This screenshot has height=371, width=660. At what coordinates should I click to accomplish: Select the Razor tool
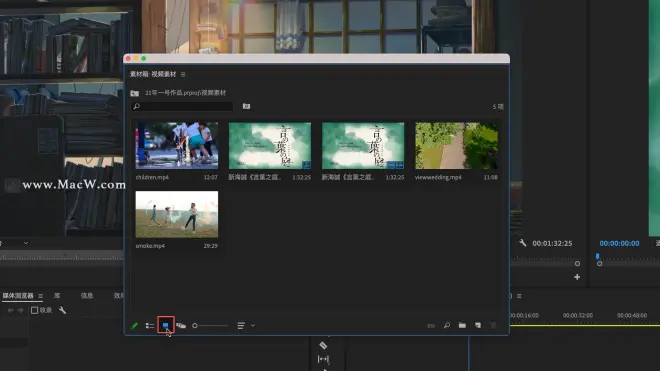(x=323, y=345)
